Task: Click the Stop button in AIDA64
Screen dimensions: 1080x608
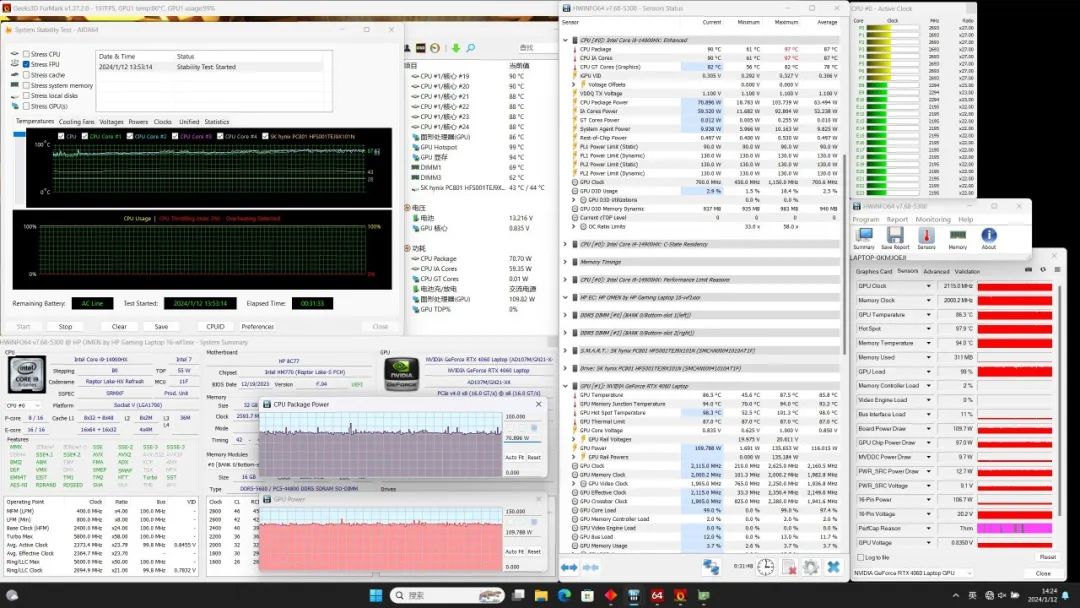Action: [65, 326]
